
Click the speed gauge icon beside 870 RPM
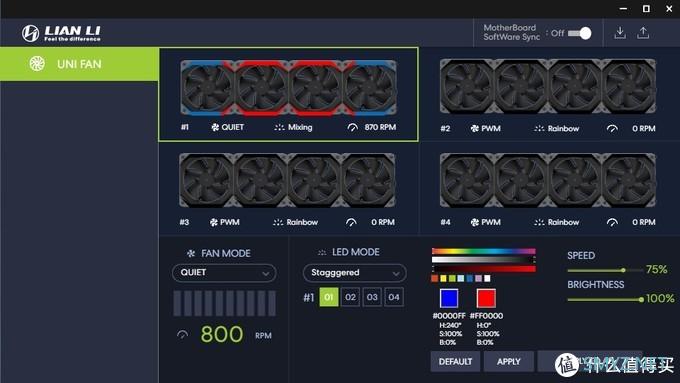[353, 127]
